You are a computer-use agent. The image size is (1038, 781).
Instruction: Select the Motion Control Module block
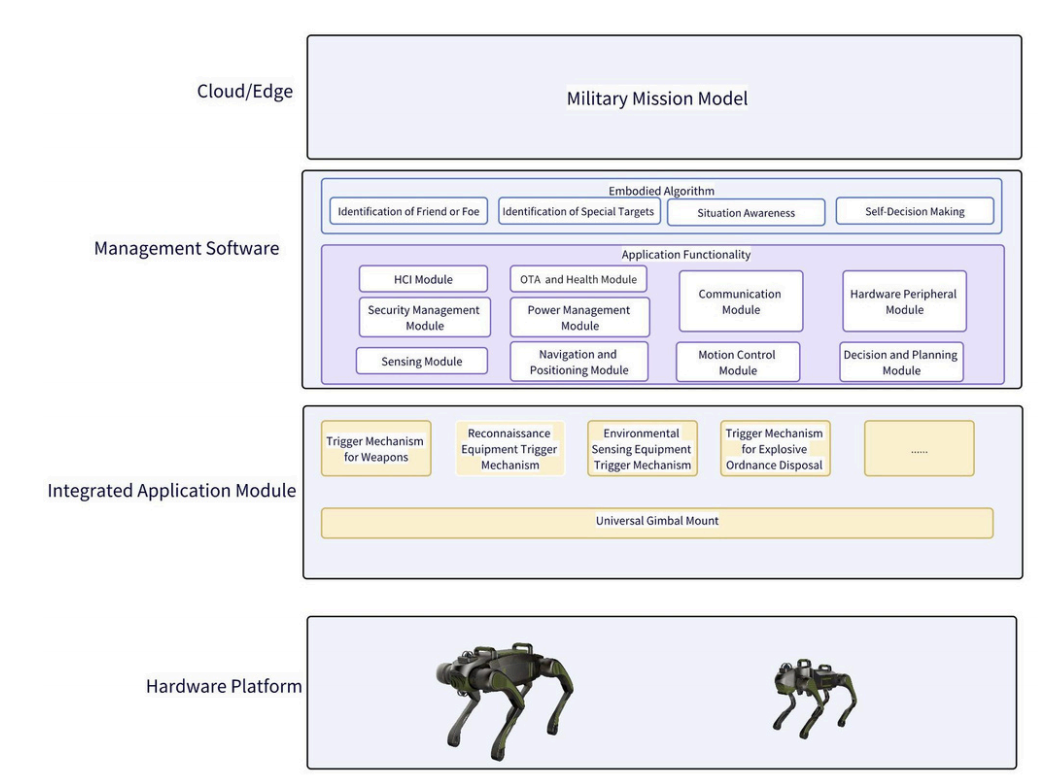pyautogui.click(x=738, y=362)
